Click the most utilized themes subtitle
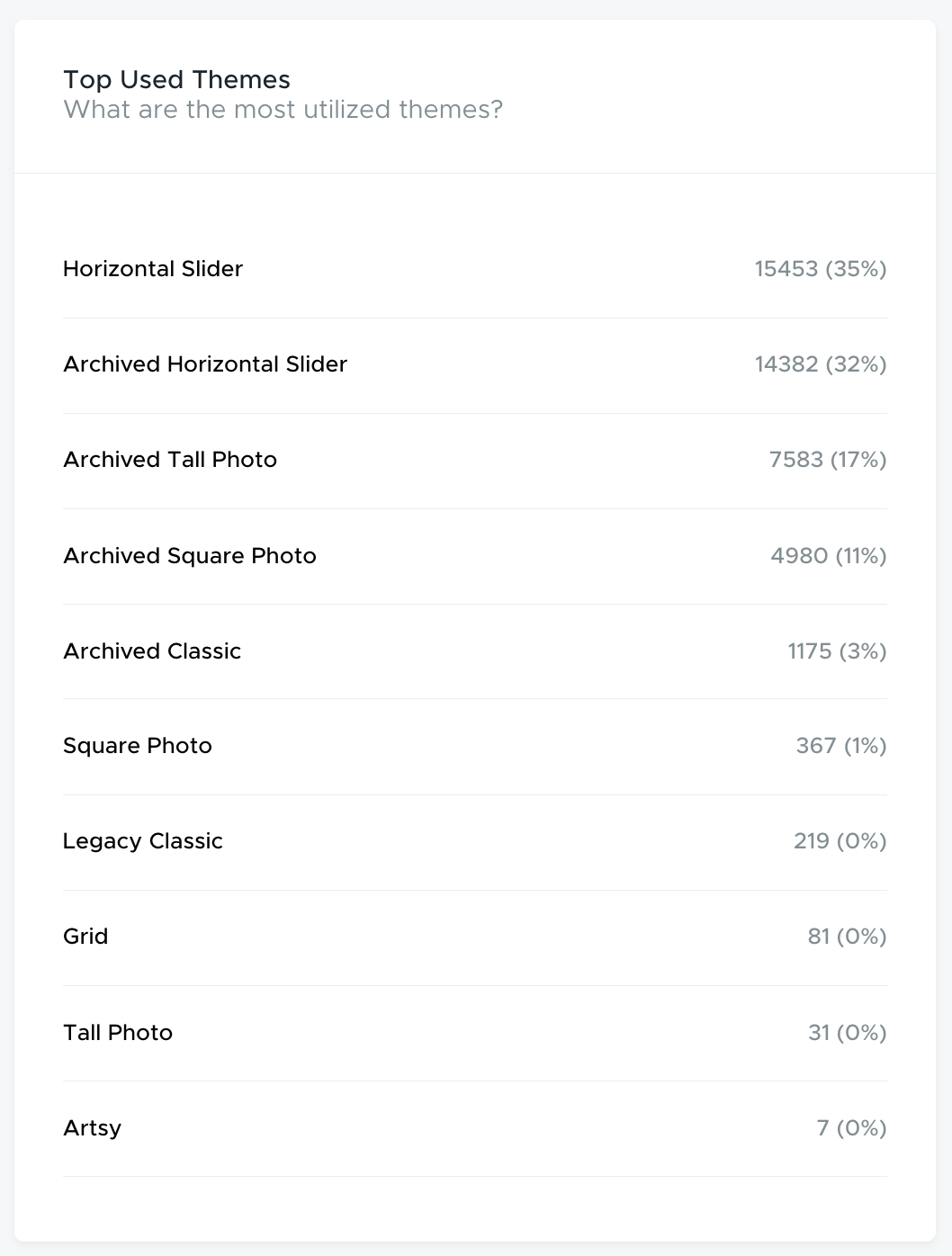Screen dimensions: 952x1256 tap(283, 110)
